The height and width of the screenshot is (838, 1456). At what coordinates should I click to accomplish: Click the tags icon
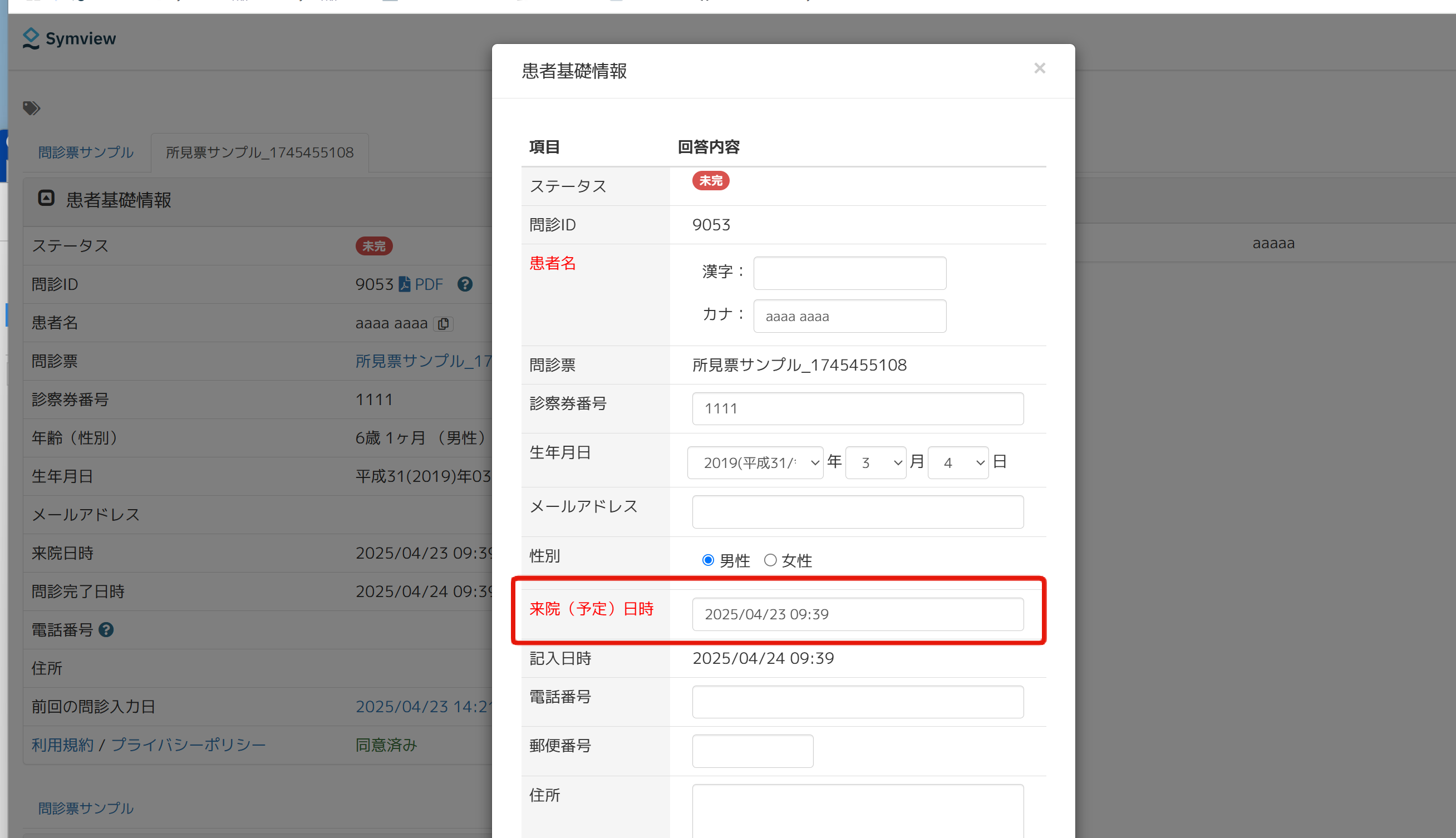tap(31, 108)
